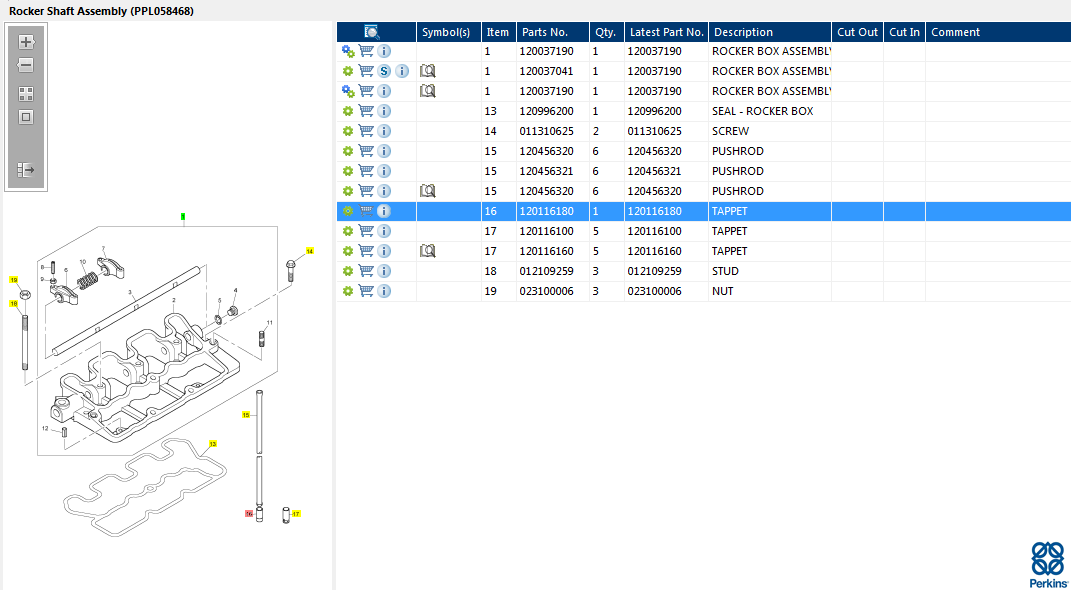Click the blue S icon for part 120037041

(384, 71)
